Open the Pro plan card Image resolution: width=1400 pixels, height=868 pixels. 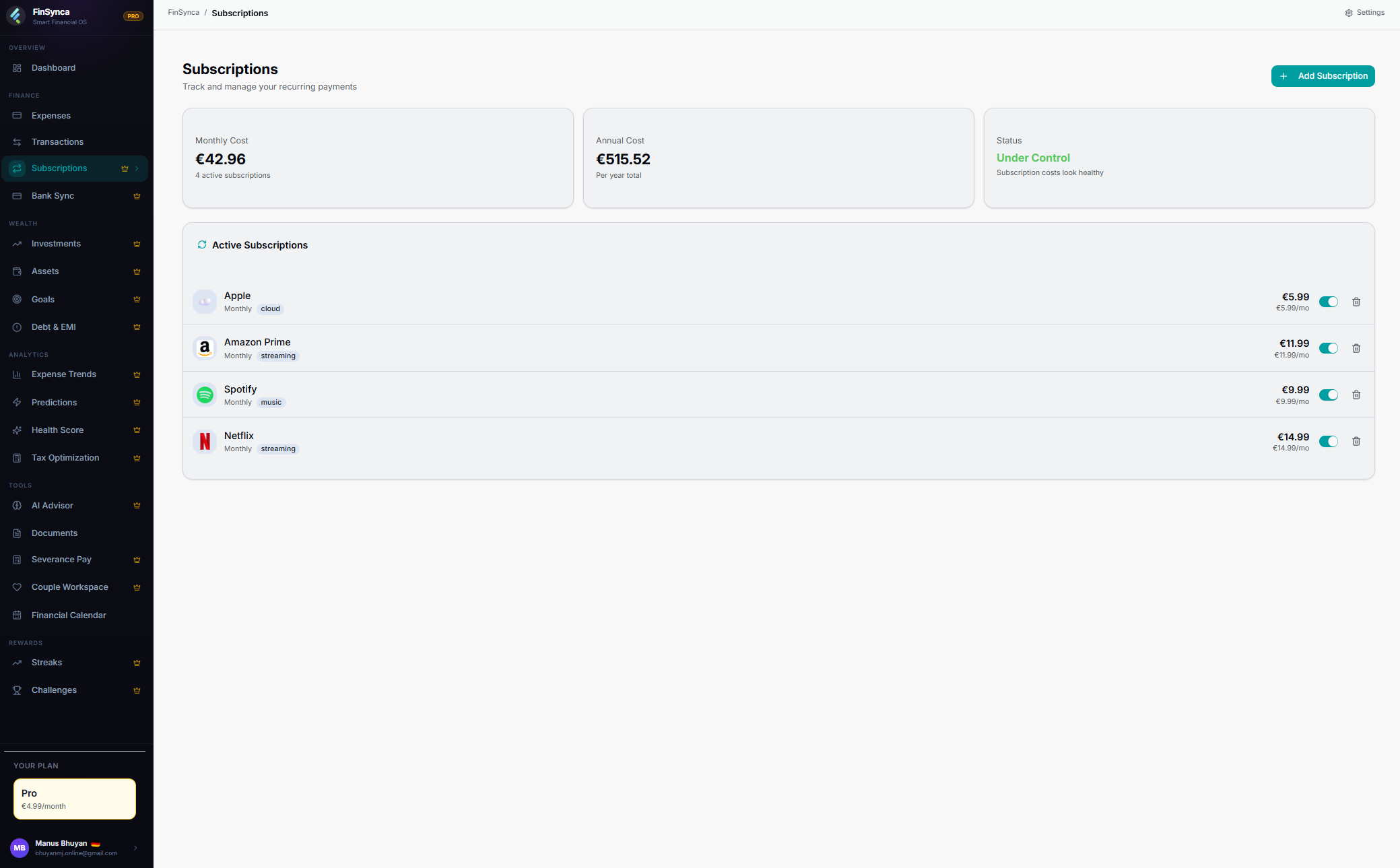click(75, 799)
